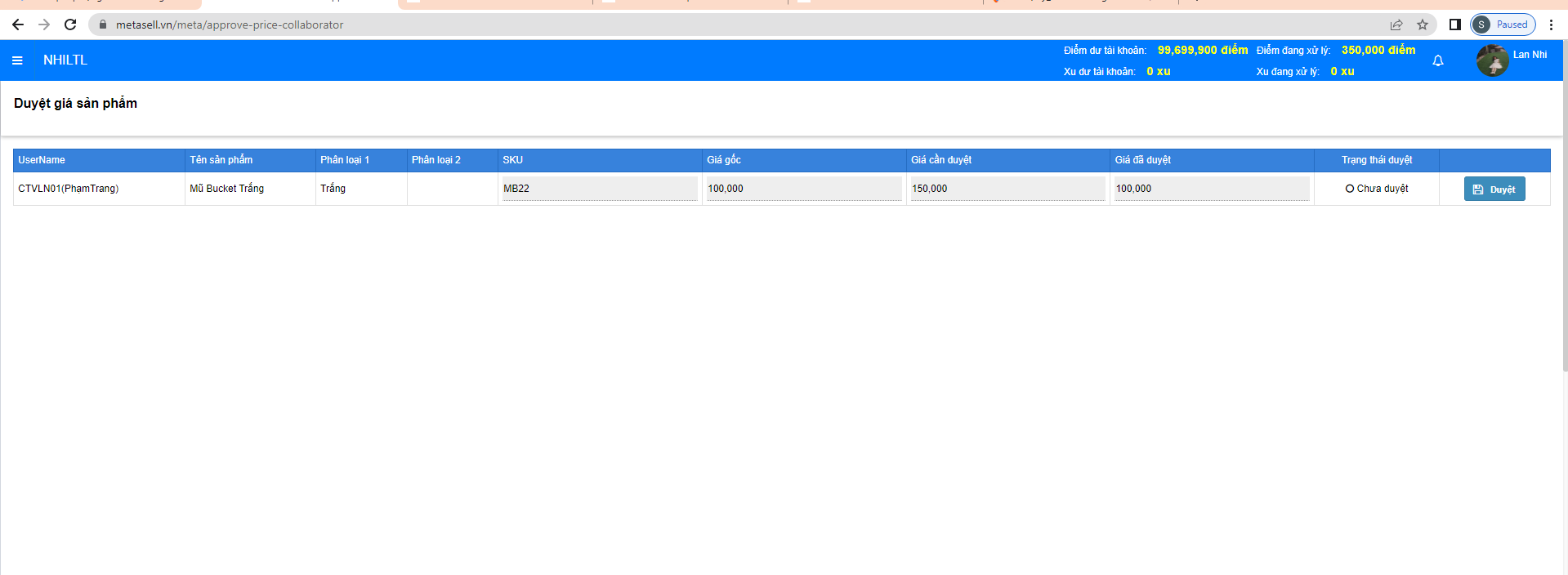1568x575 pixels.
Task: Toggle the browser side panel icon
Action: pos(1455,25)
